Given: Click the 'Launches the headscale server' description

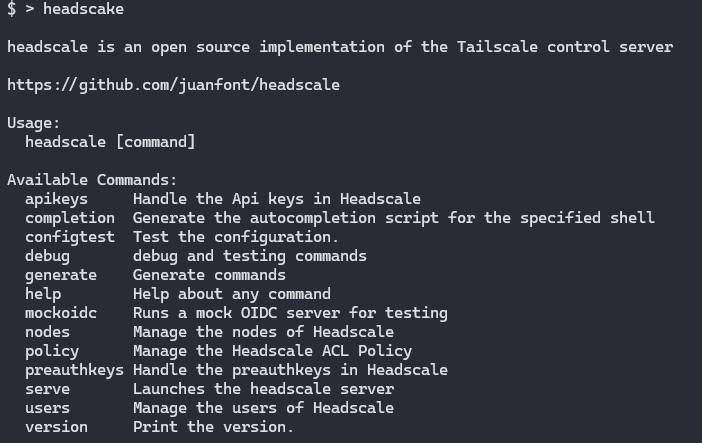Looking at the screenshot, I should [x=263, y=389].
